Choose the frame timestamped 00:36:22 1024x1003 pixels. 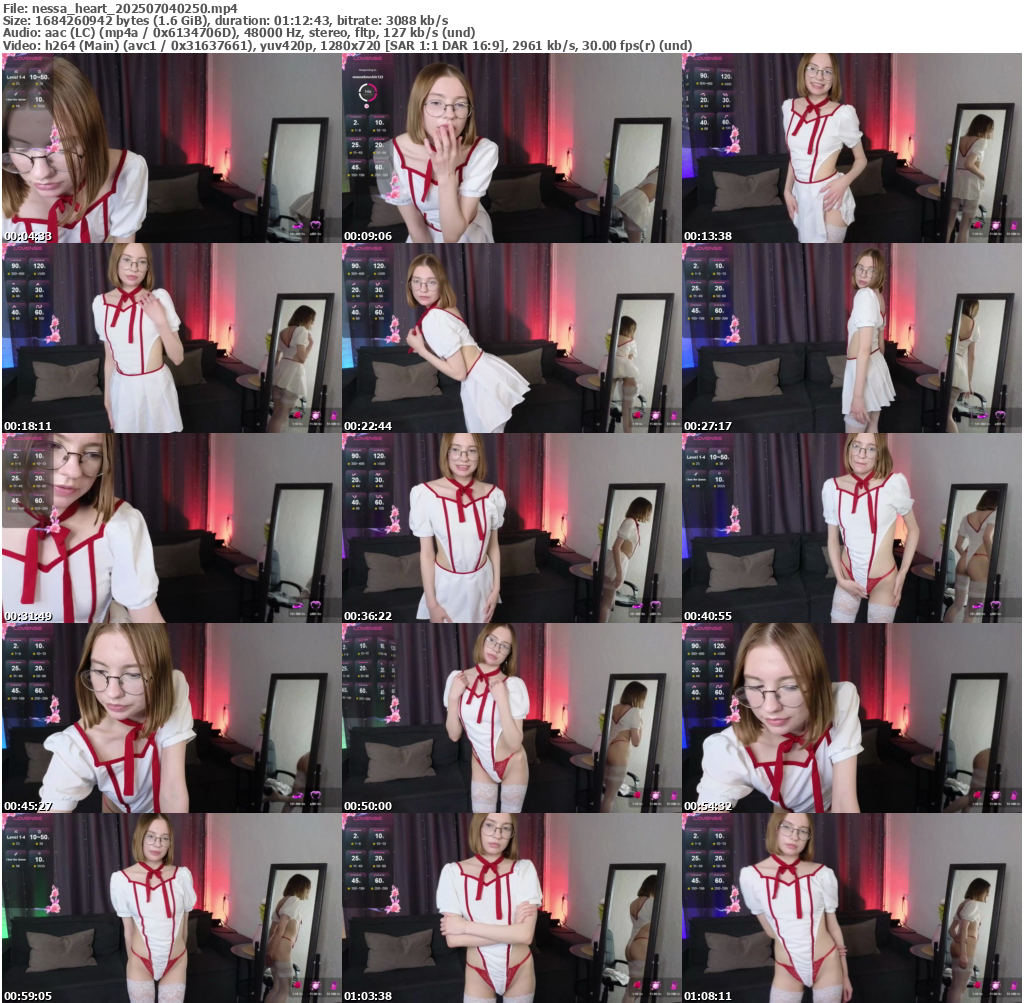[x=511, y=528]
